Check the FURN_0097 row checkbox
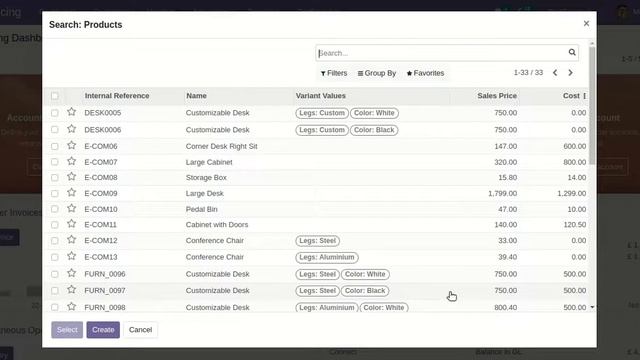Screen dimensions: 640x360 55,291
